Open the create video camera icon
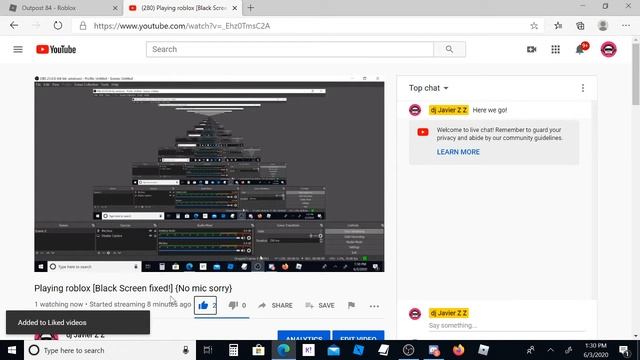Screen dimensions: 640x360 [x=531, y=49]
